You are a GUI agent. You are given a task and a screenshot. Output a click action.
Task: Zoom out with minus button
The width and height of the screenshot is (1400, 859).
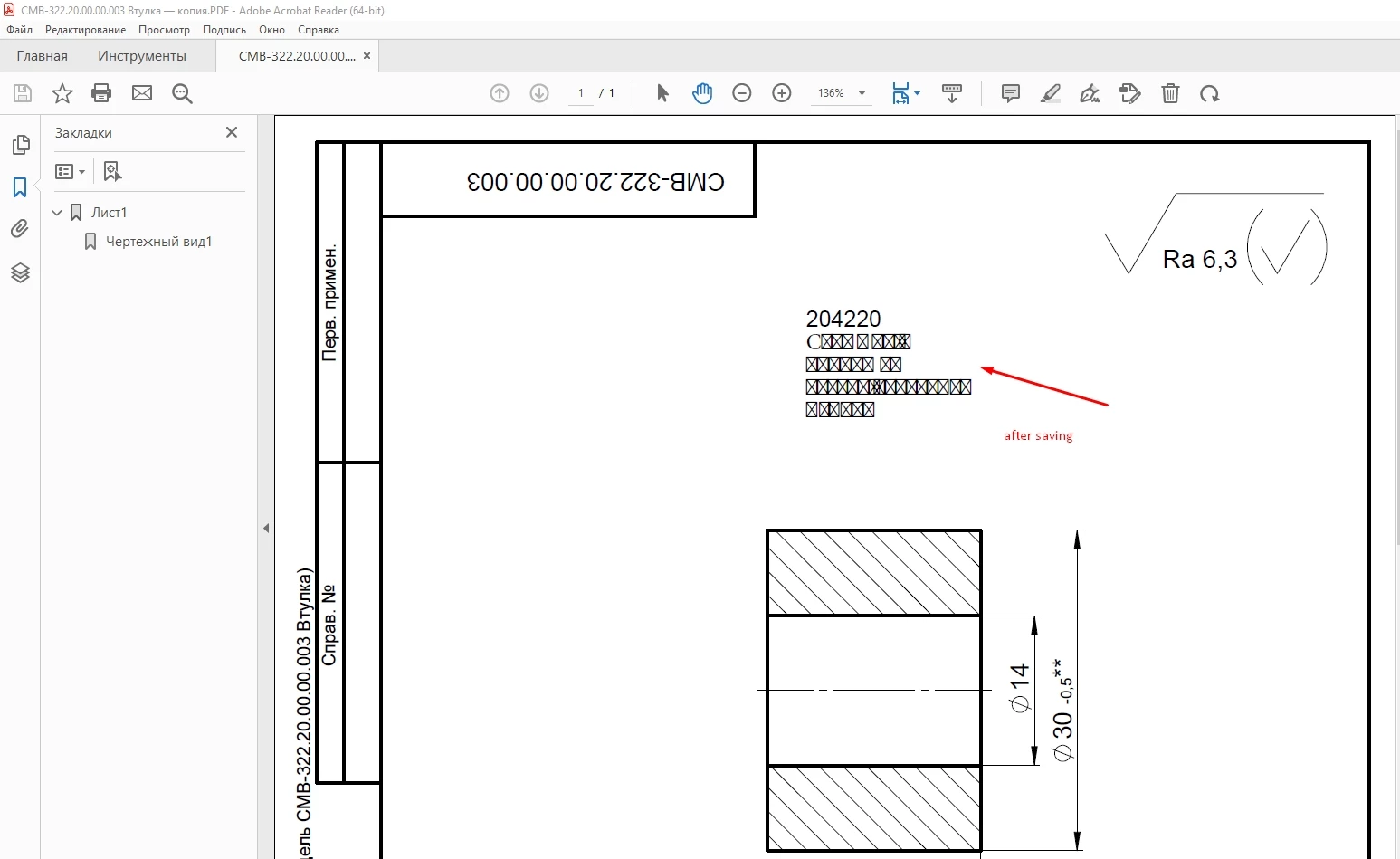(x=742, y=93)
